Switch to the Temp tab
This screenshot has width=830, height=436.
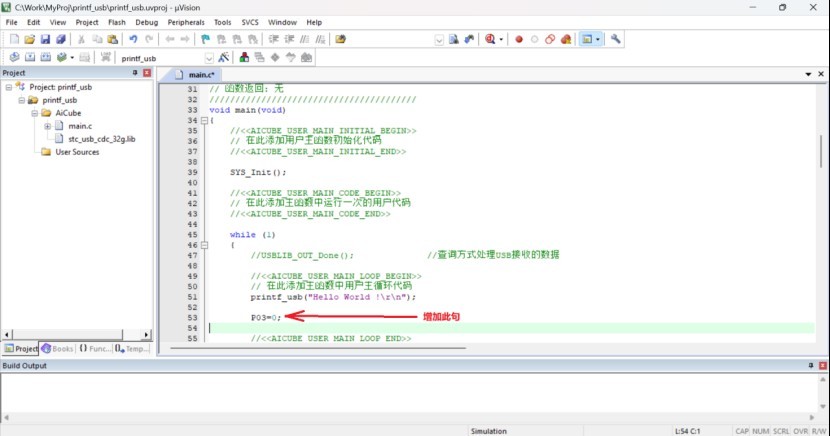[x=132, y=349]
